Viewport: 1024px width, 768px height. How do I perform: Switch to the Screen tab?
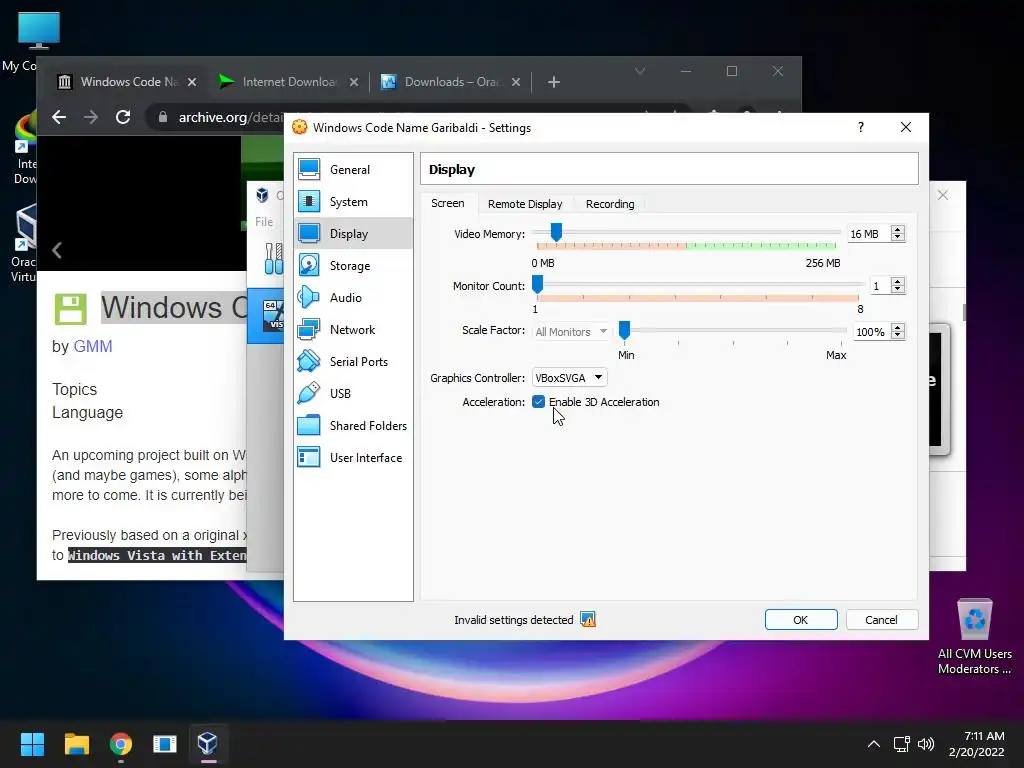[x=448, y=203]
